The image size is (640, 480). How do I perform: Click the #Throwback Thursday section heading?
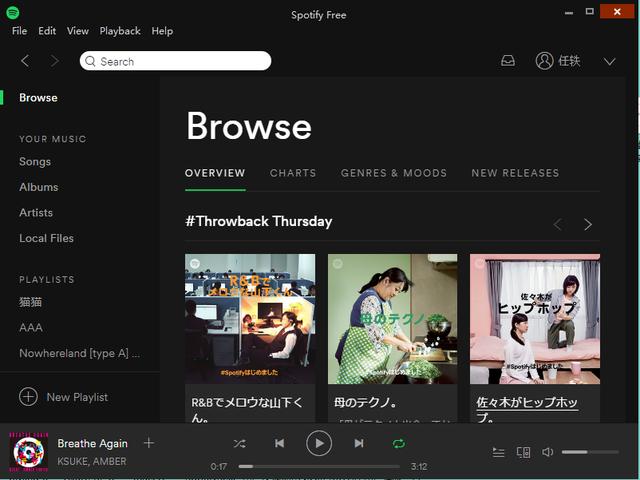tap(259, 221)
